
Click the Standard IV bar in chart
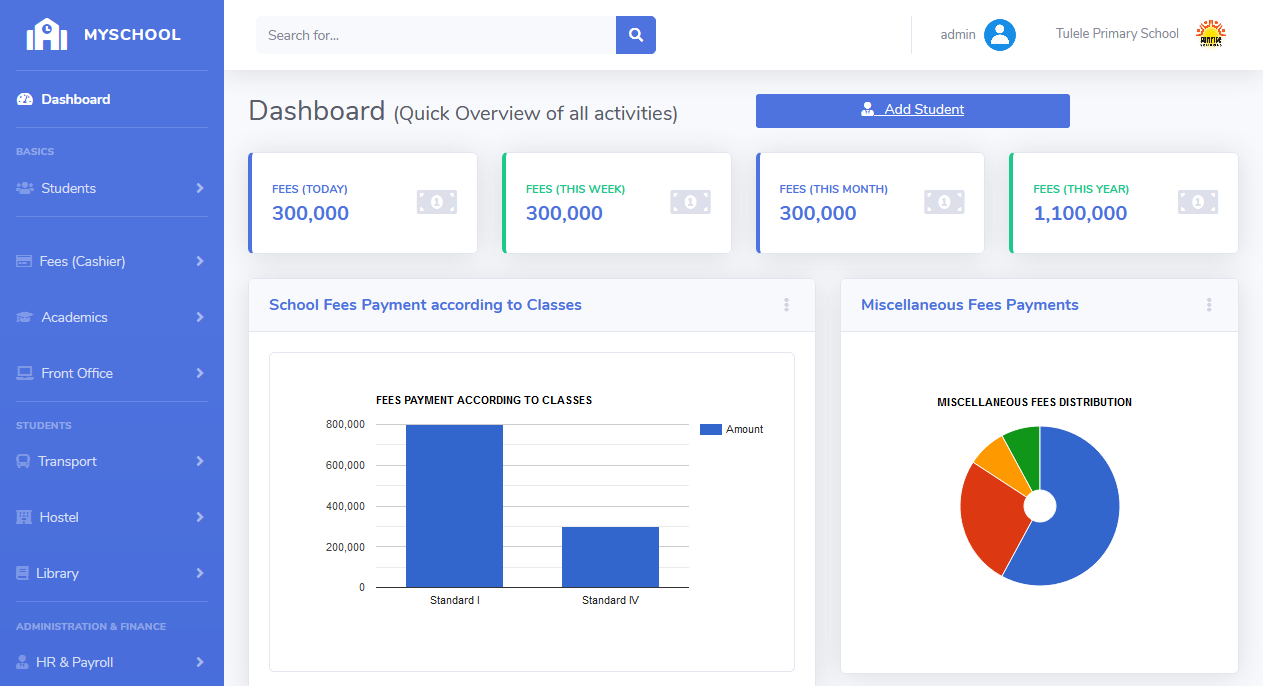610,557
